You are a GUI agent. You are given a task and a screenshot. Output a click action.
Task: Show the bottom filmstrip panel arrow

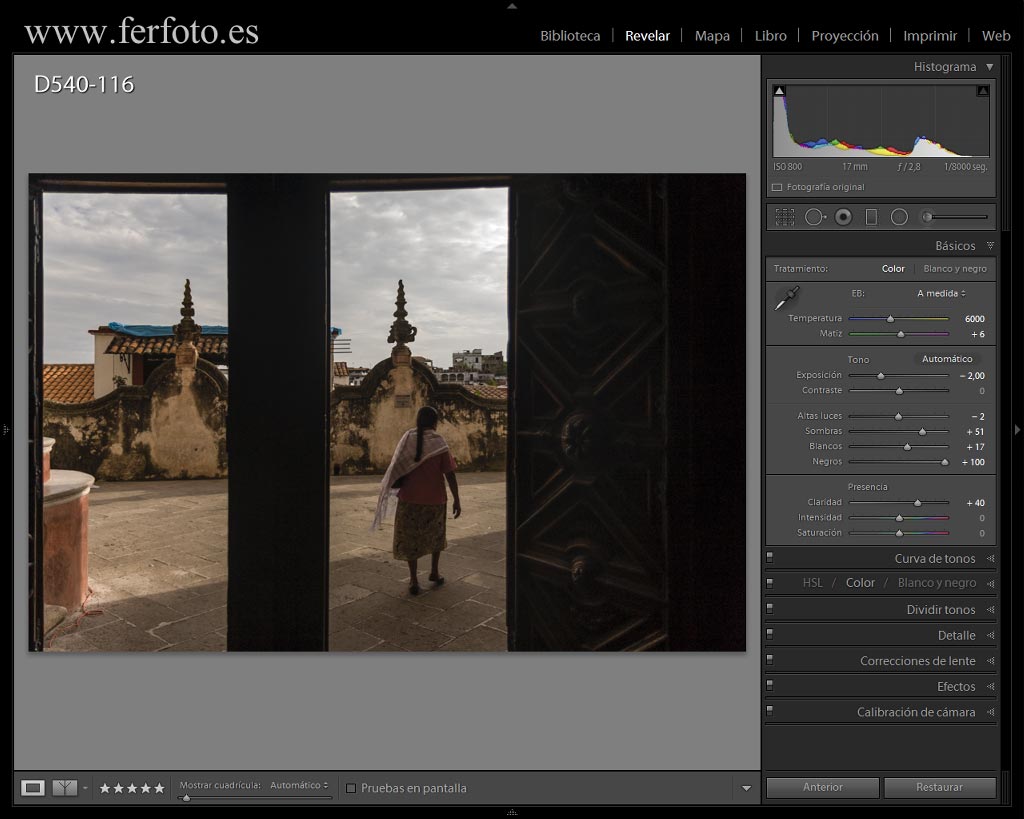coord(512,812)
